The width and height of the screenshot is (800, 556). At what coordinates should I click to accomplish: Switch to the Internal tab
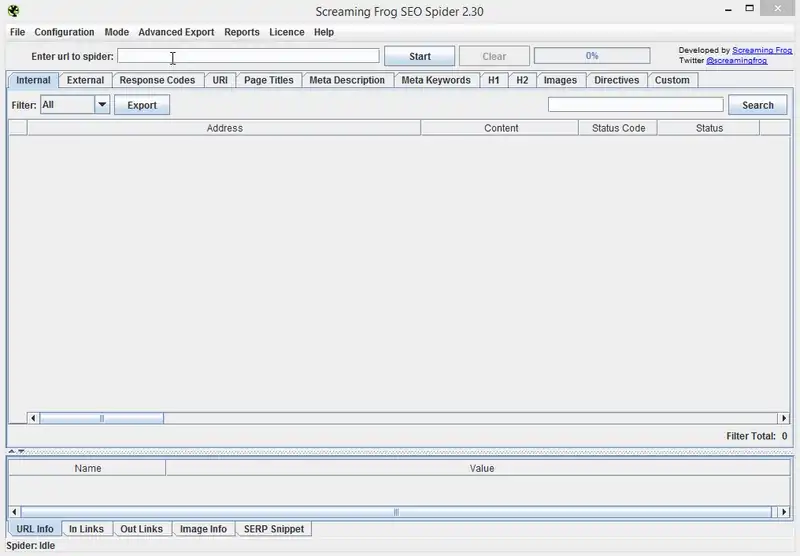pyautogui.click(x=33, y=80)
